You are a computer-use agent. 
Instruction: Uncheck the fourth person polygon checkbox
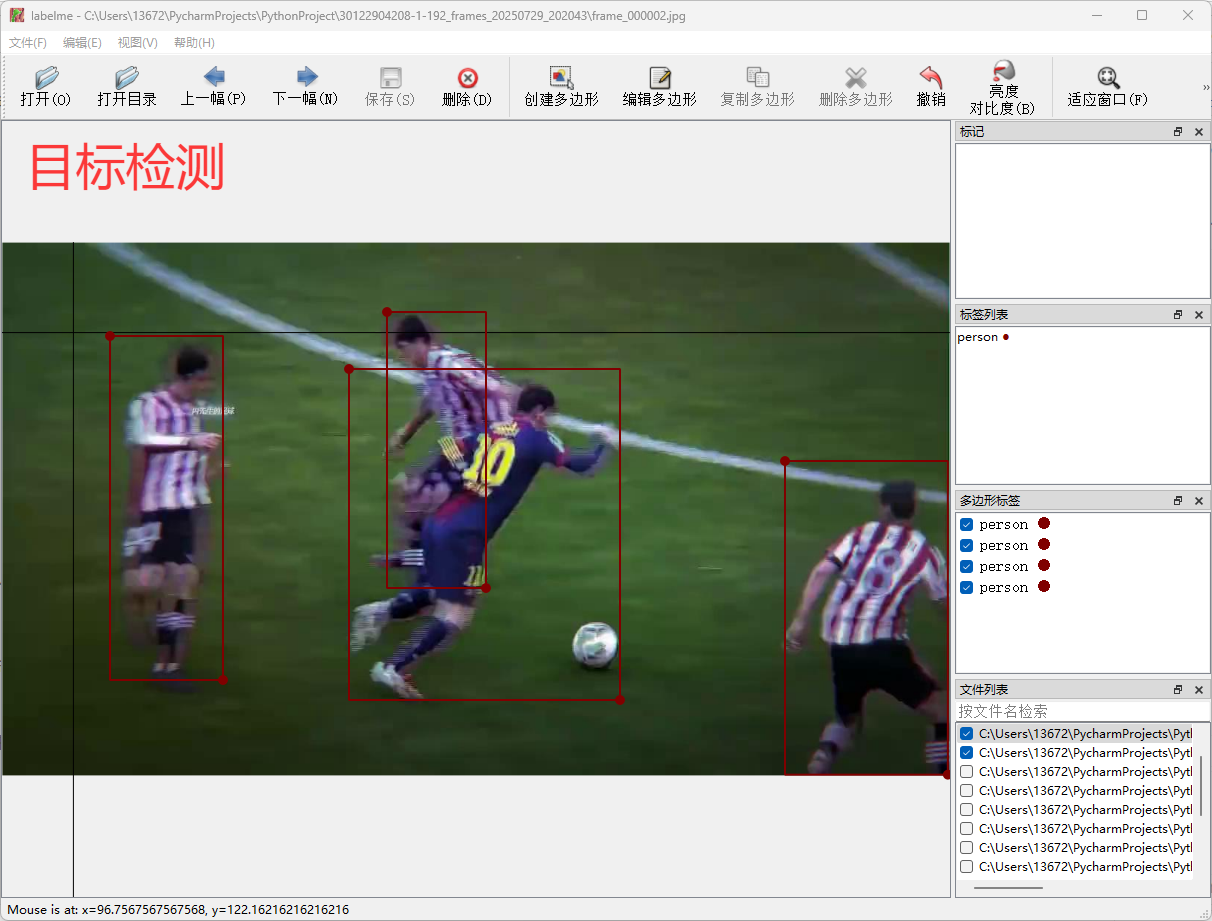click(x=966, y=587)
